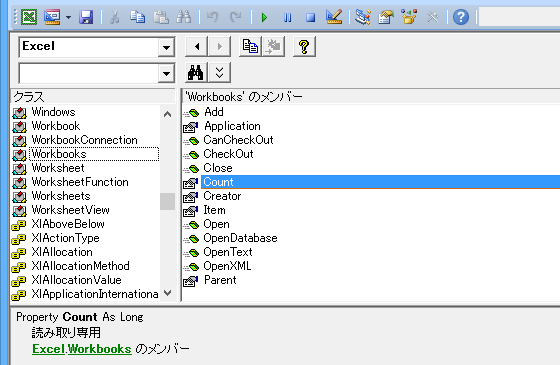Click into the search text field

(x=89, y=74)
